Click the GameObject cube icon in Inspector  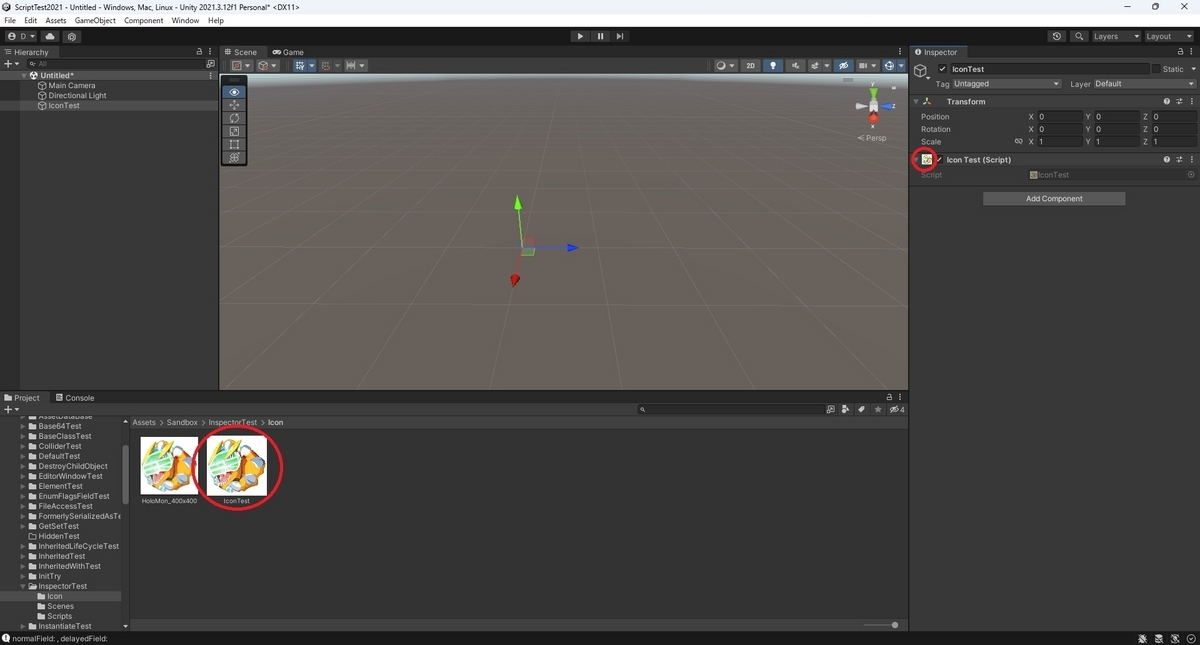[920, 71]
